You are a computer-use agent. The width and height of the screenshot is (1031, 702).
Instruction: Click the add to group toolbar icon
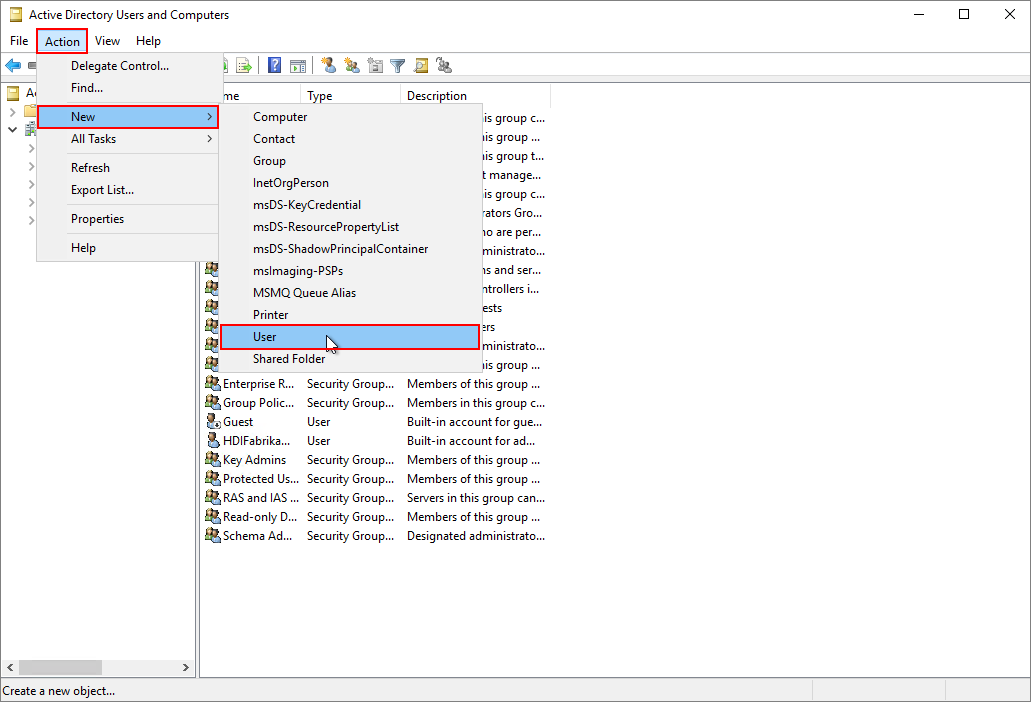pos(444,65)
